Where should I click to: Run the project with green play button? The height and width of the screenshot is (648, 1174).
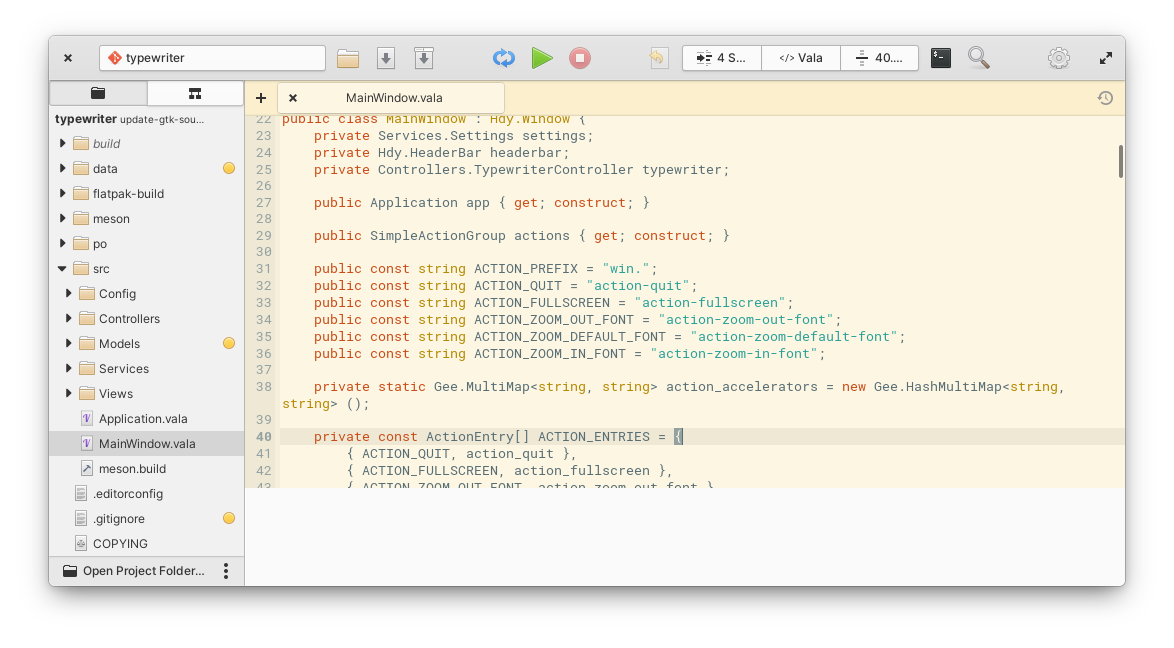pos(542,58)
